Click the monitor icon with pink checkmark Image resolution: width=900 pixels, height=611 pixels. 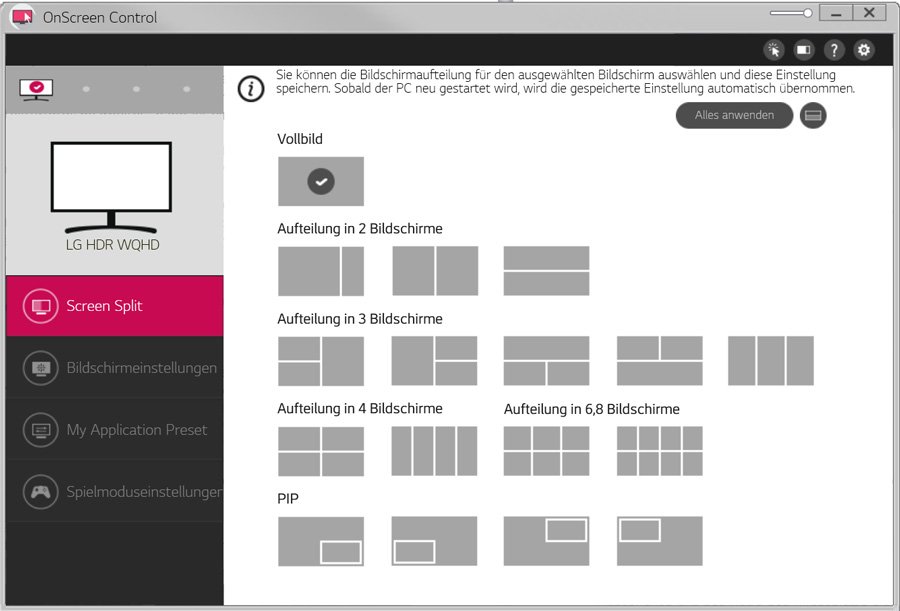37,90
